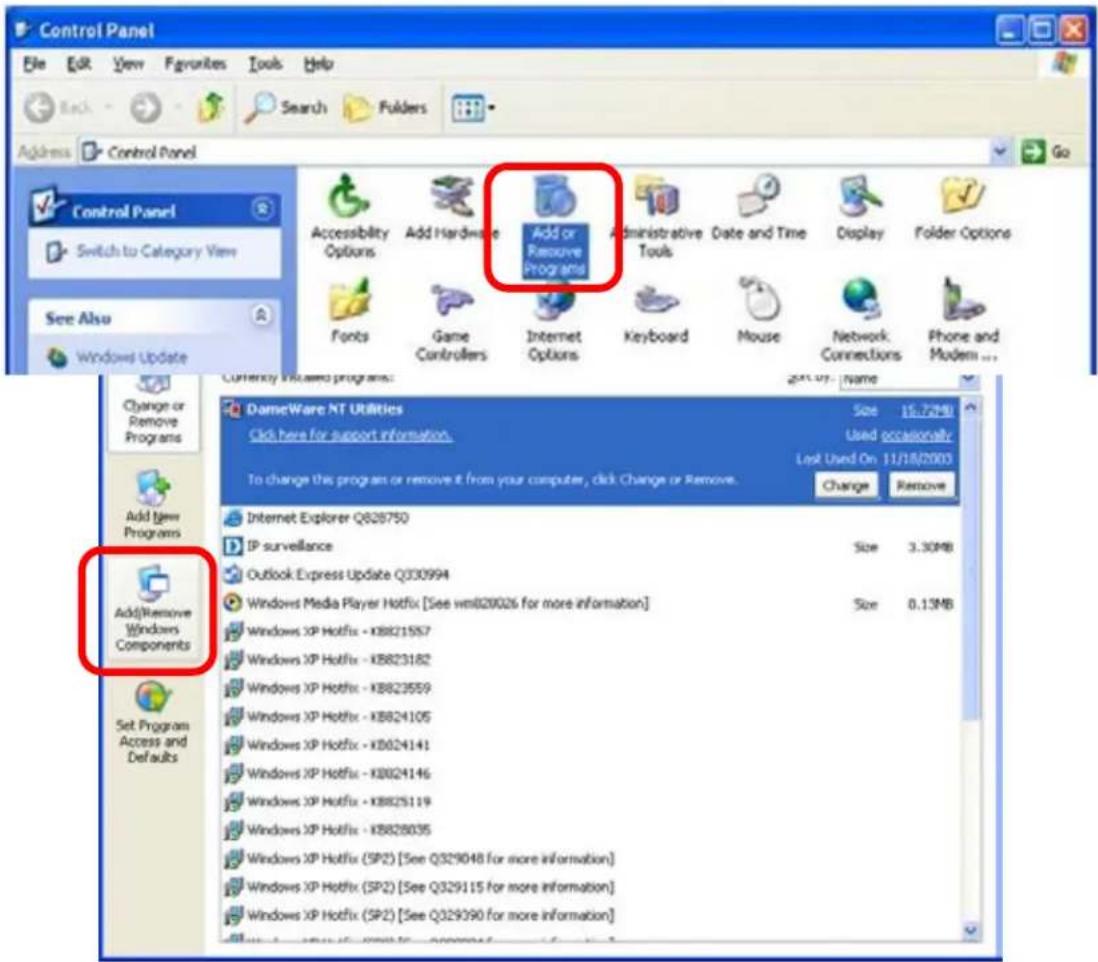Select Set Program Access and Defaults

point(152,723)
